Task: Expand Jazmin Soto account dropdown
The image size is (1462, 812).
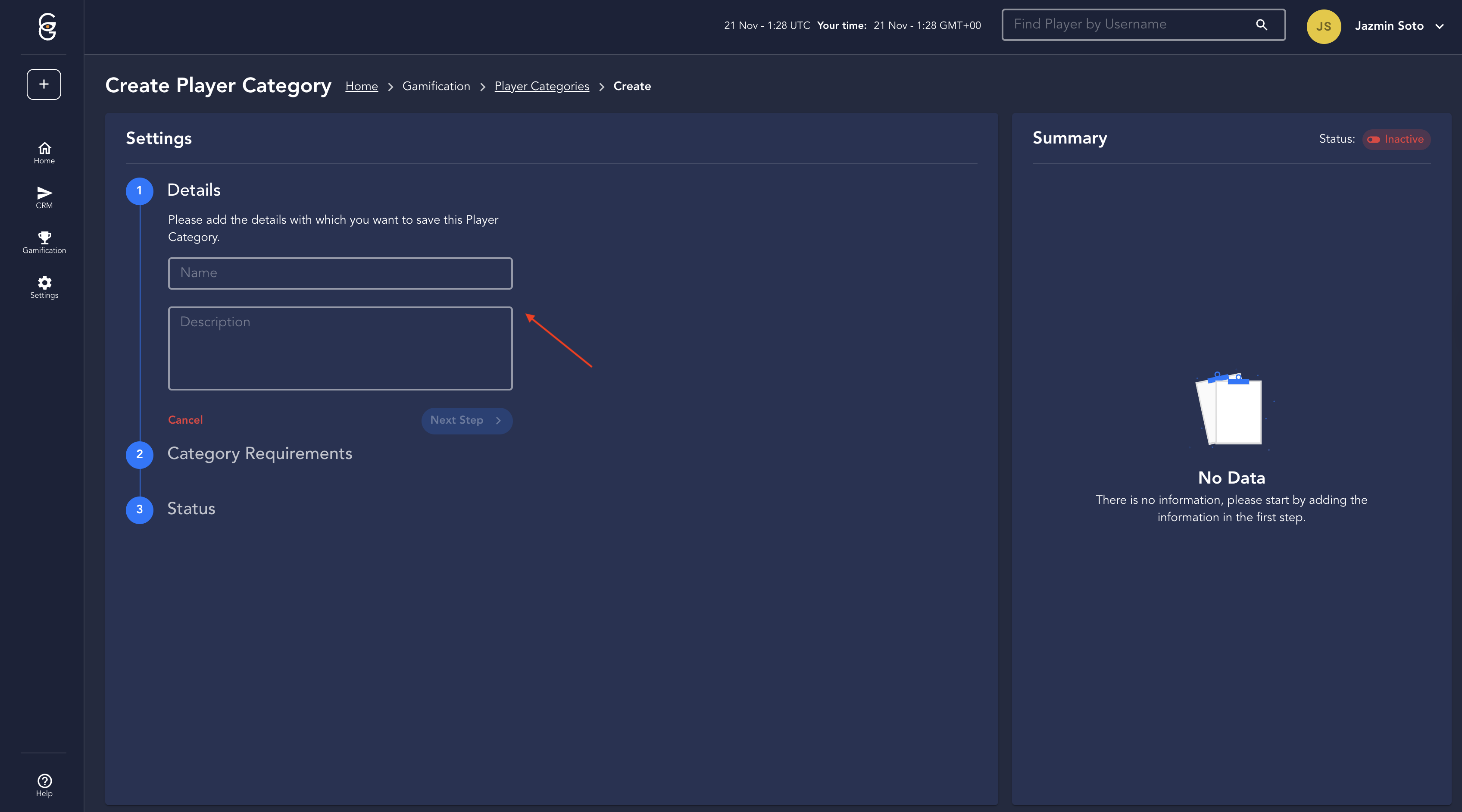Action: coord(1439,26)
